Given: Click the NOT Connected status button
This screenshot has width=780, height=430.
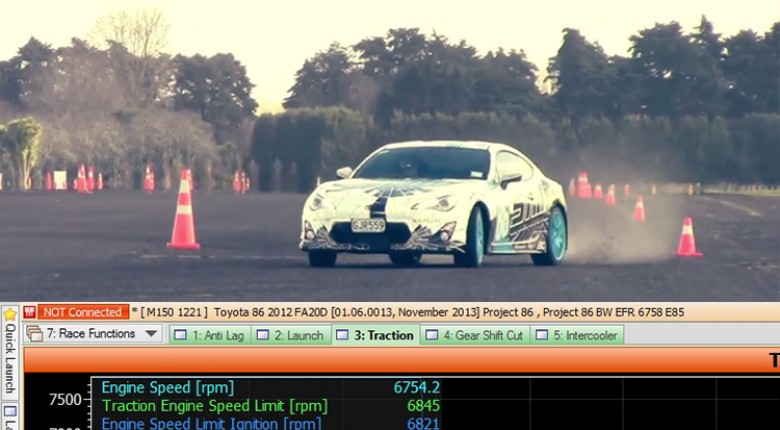Looking at the screenshot, I should (x=83, y=313).
